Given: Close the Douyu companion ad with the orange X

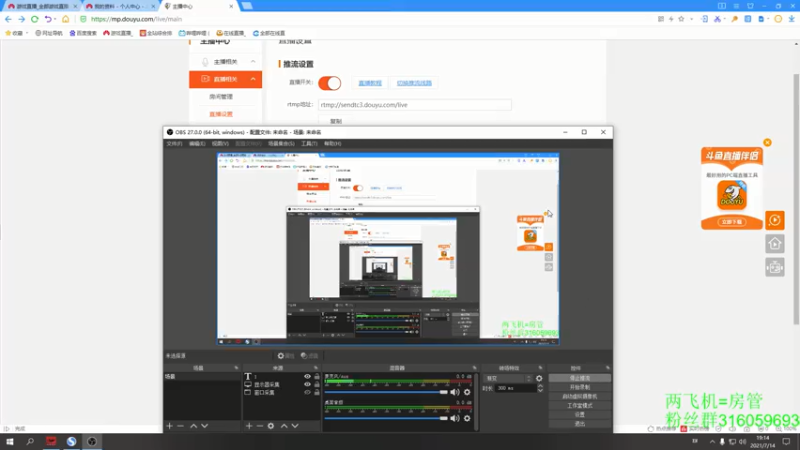Looking at the screenshot, I should coord(767,142).
